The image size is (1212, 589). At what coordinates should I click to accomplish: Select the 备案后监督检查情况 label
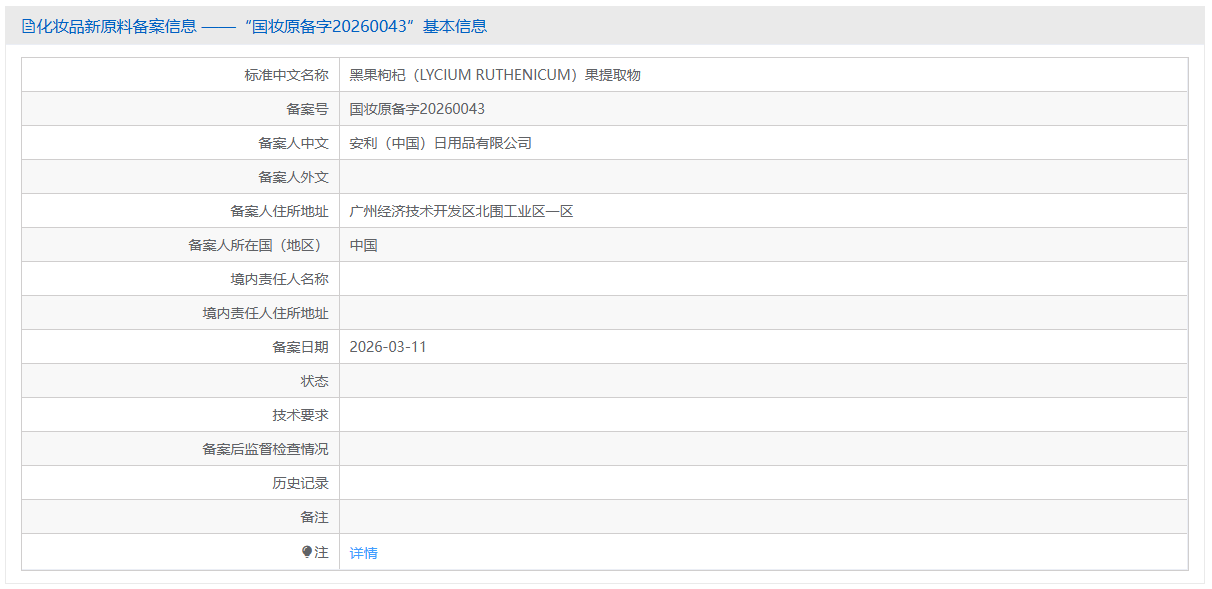(x=265, y=449)
